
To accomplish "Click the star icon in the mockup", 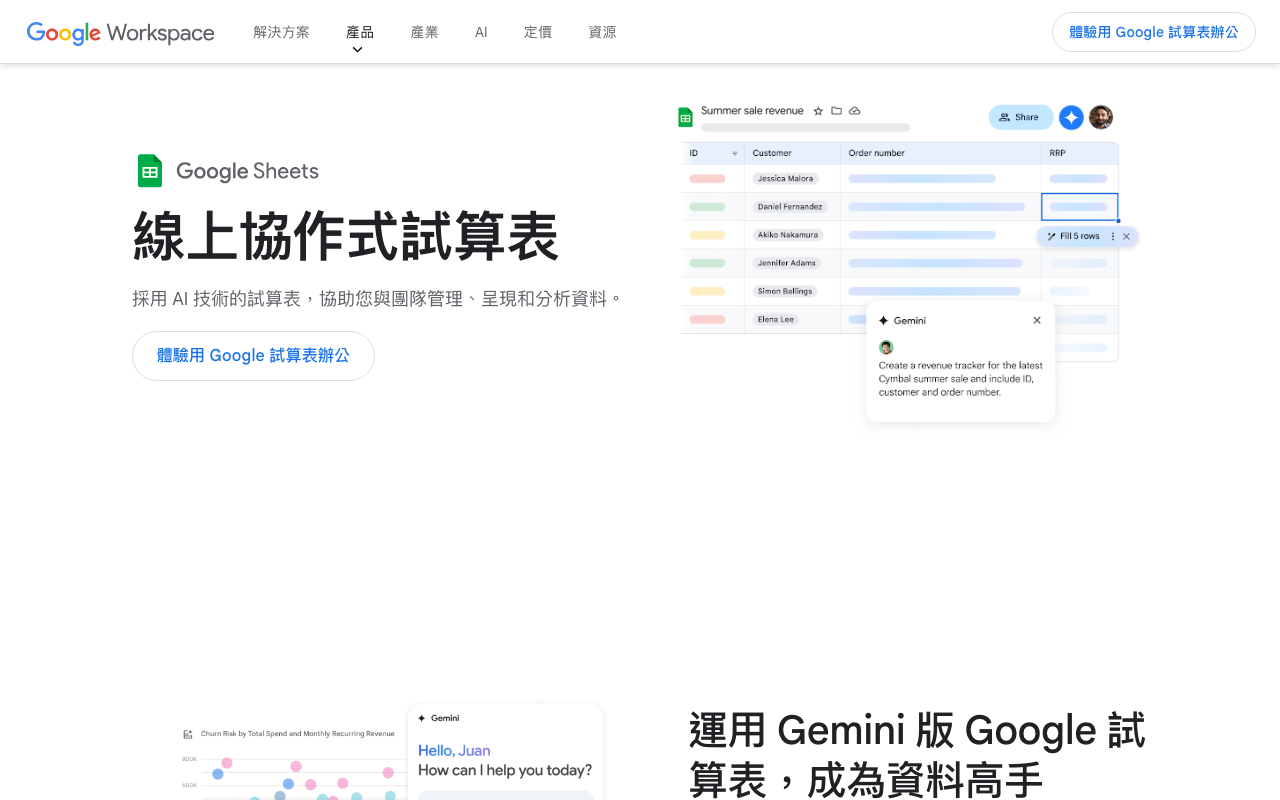I will pyautogui.click(x=818, y=111).
